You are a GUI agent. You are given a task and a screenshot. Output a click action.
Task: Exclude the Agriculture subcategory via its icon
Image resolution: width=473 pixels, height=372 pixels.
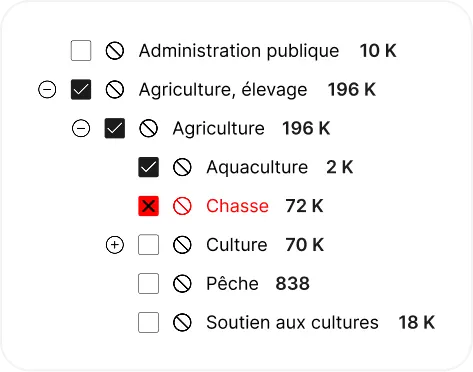[148, 128]
